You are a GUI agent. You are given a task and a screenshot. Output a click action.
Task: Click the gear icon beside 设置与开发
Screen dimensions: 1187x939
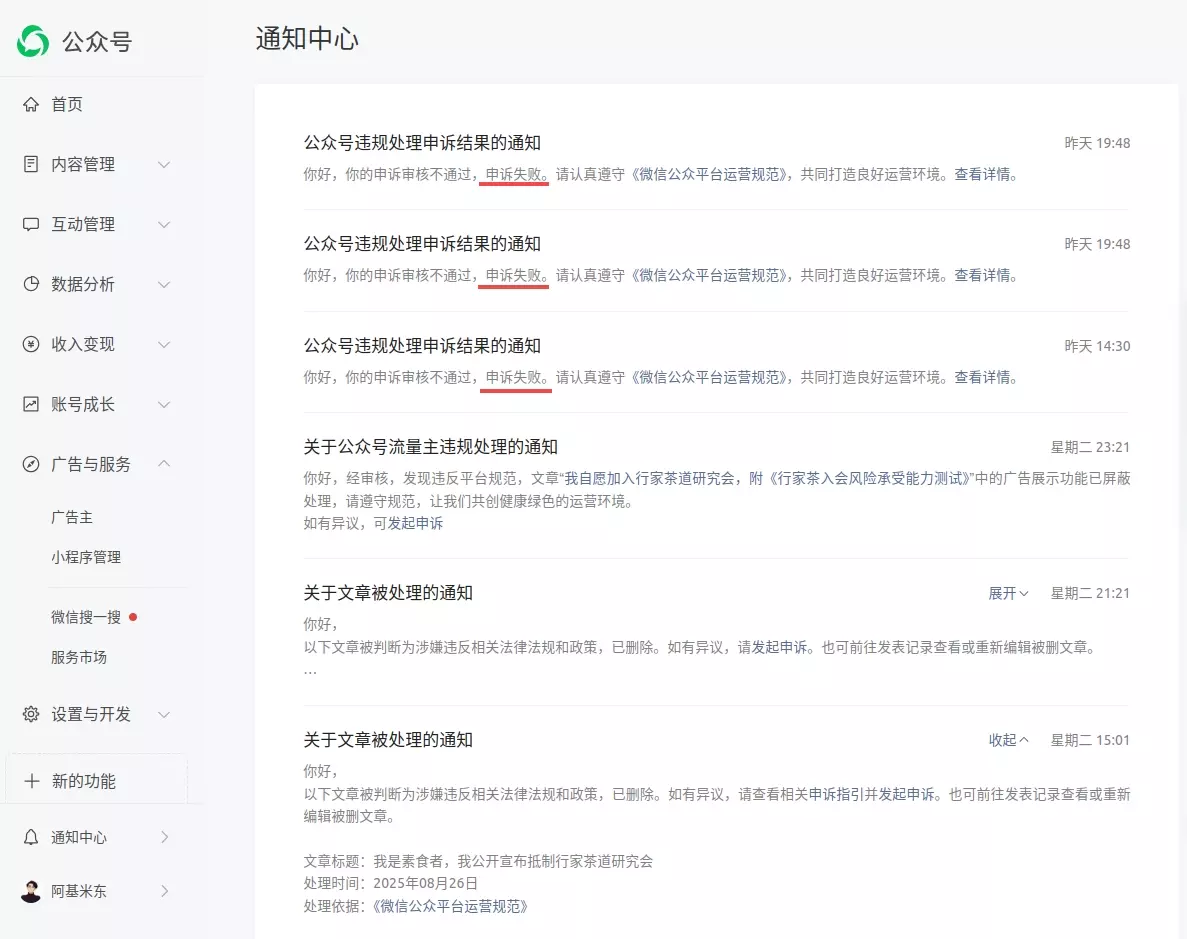click(x=31, y=714)
